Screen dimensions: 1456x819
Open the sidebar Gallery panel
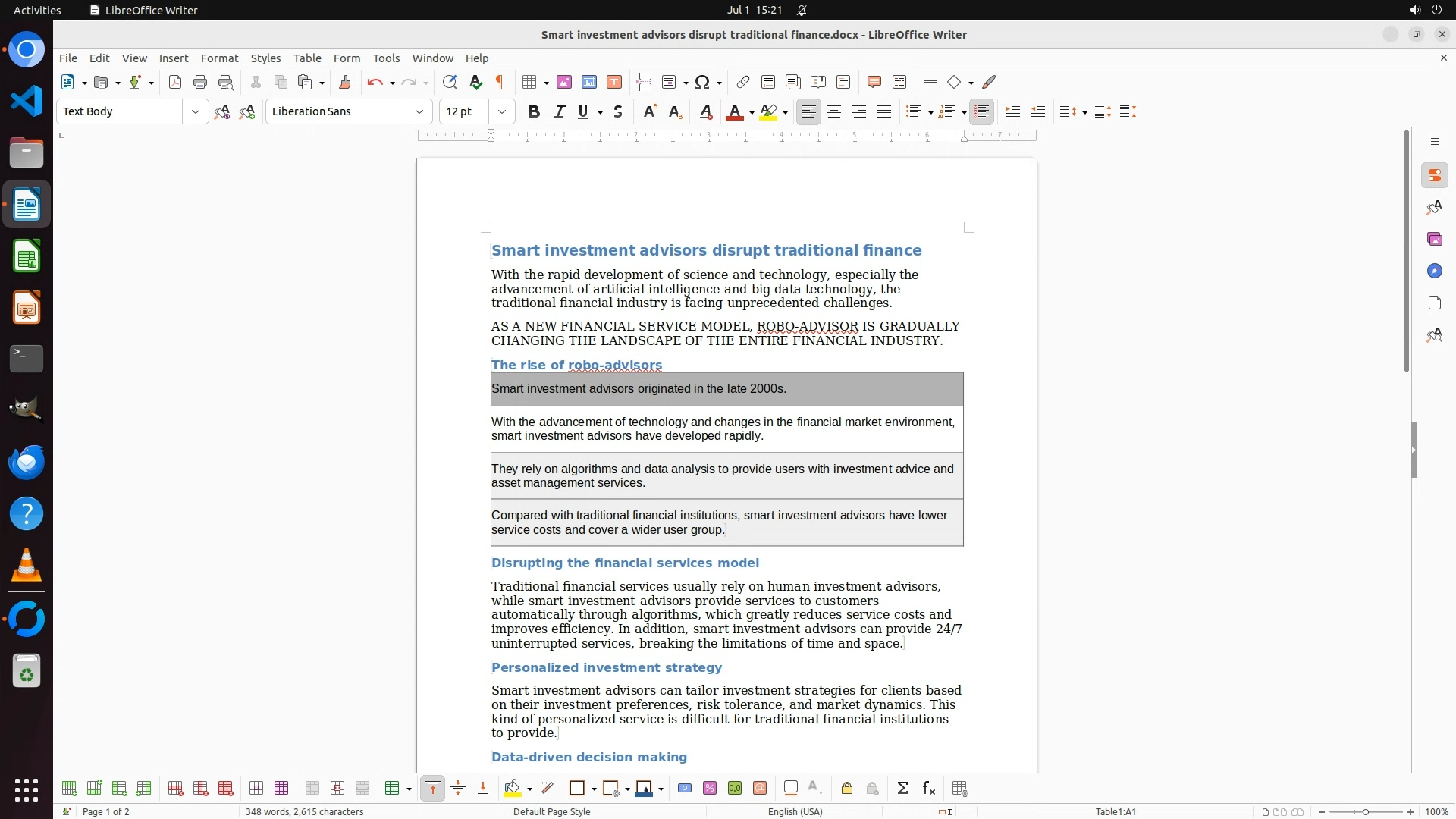click(x=1434, y=240)
